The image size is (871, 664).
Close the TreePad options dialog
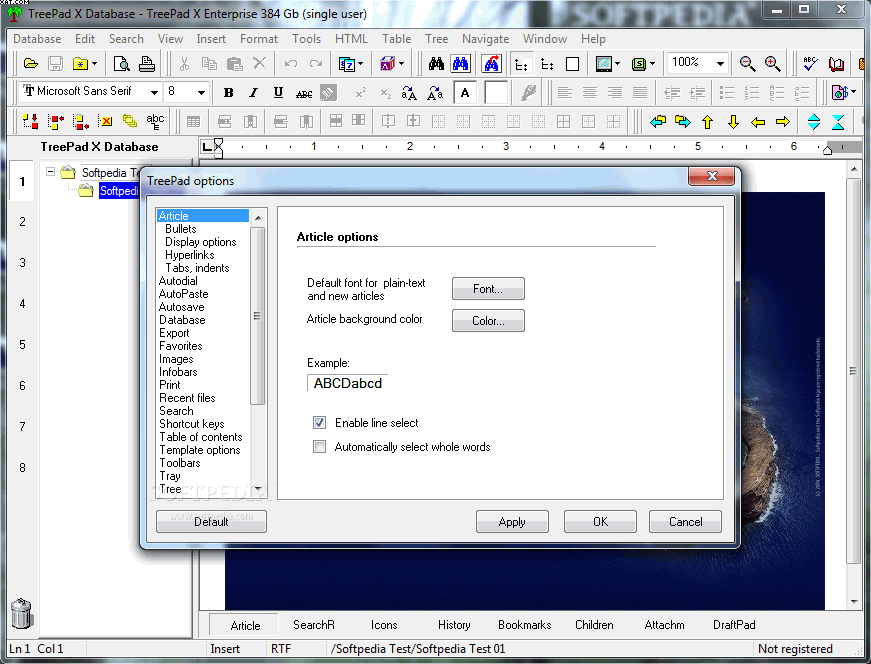(x=712, y=176)
